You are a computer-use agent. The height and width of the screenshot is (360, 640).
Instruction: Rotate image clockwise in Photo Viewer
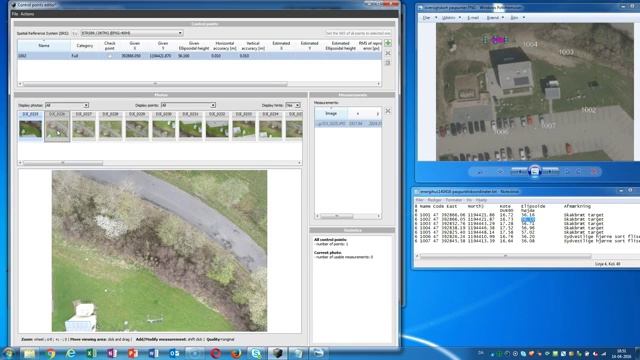click(579, 172)
